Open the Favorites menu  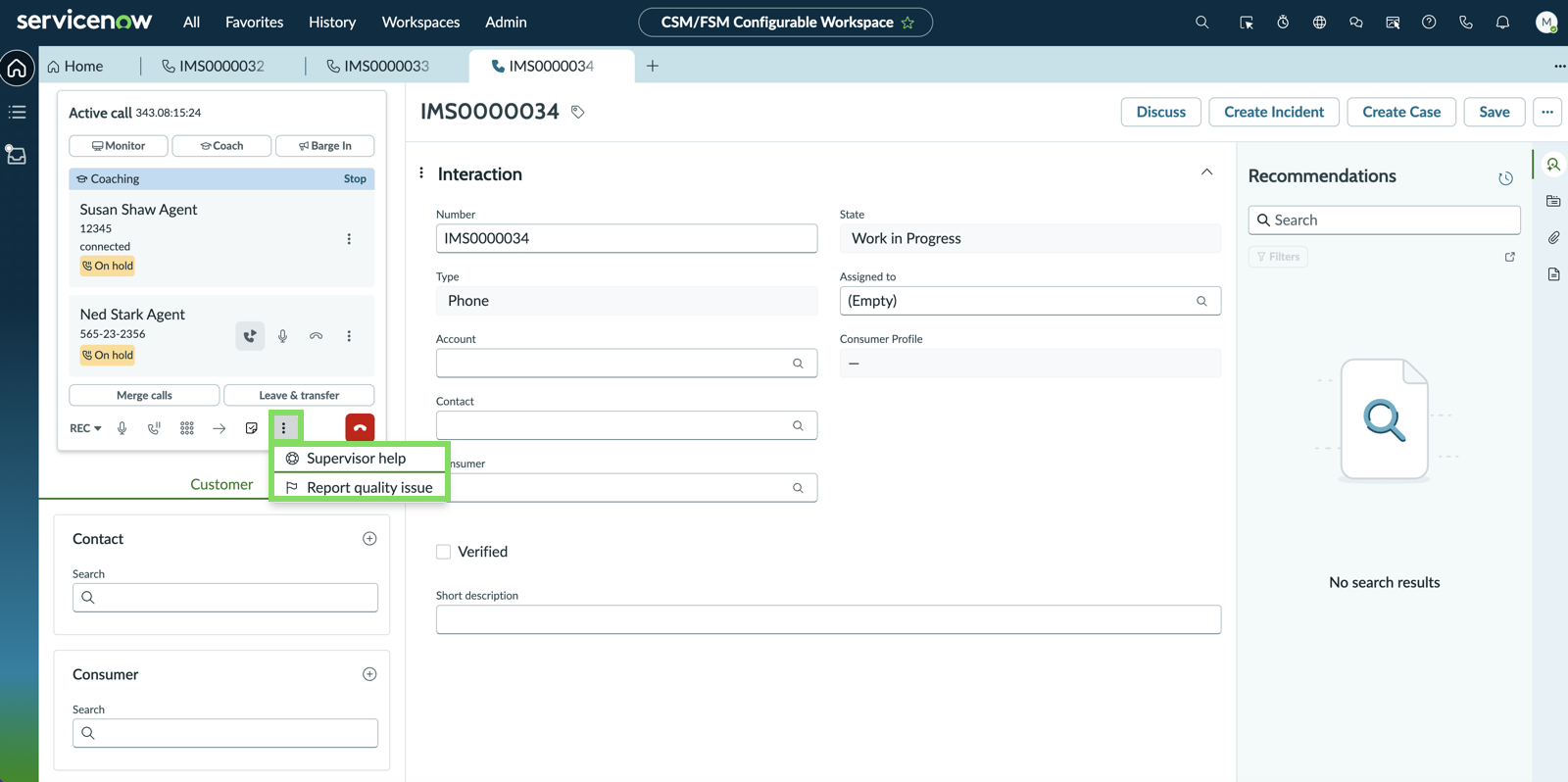pyautogui.click(x=255, y=22)
